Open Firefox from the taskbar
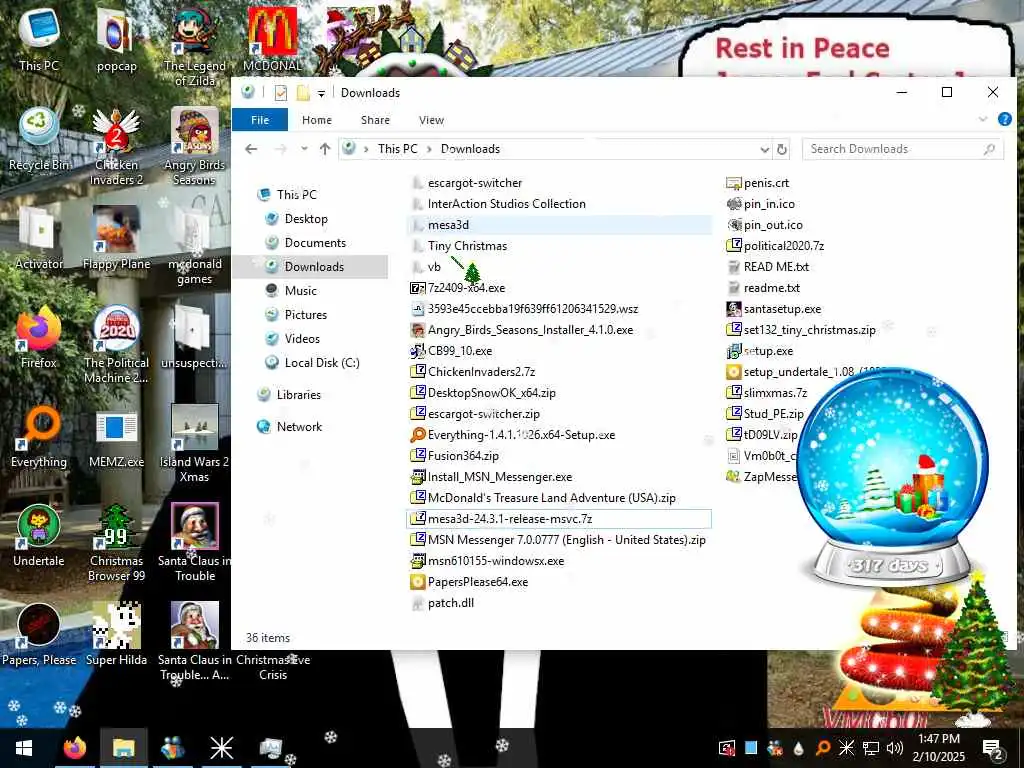1024x768 pixels. (x=74, y=748)
